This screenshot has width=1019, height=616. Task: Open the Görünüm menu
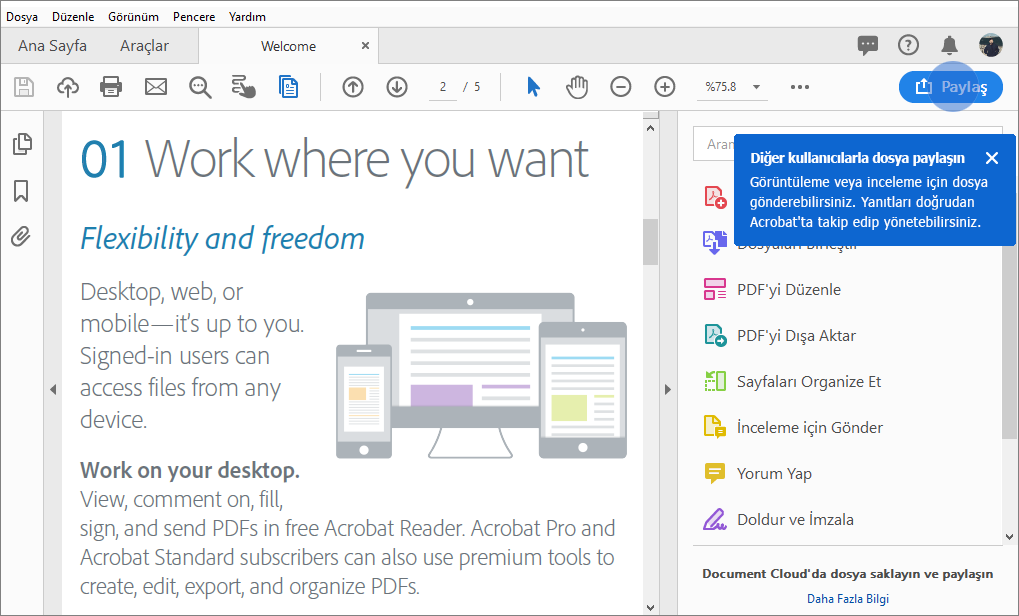click(x=133, y=16)
